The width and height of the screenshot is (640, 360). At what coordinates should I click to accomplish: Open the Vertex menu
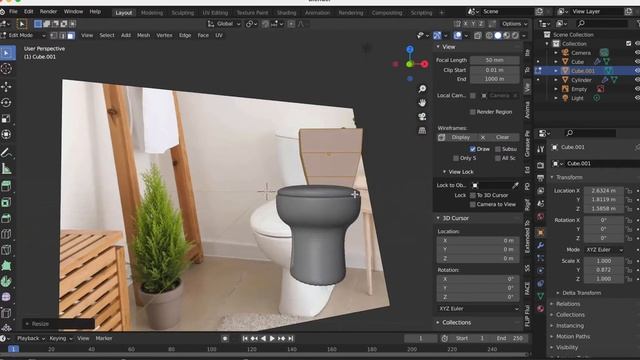click(164, 36)
